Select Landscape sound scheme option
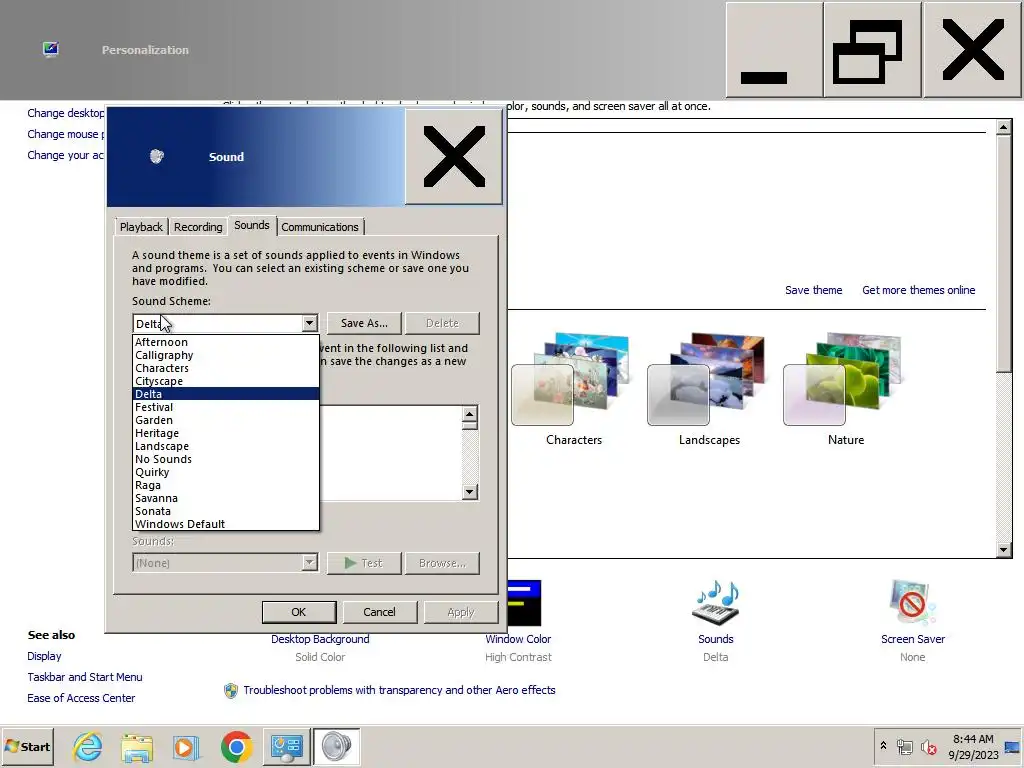The width and height of the screenshot is (1024, 768). pyautogui.click(x=225, y=446)
